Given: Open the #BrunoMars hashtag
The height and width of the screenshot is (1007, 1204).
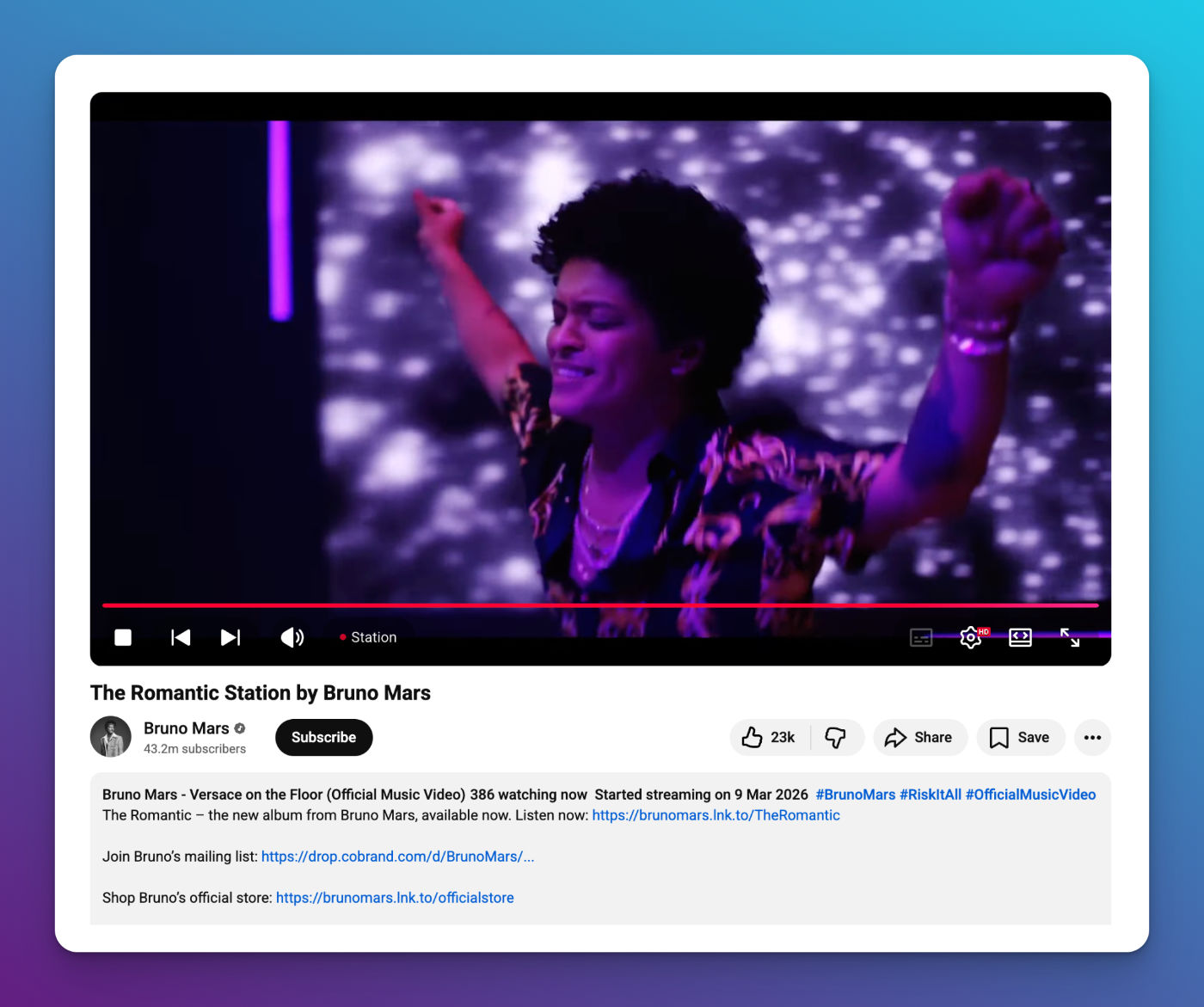Looking at the screenshot, I should click(x=855, y=795).
